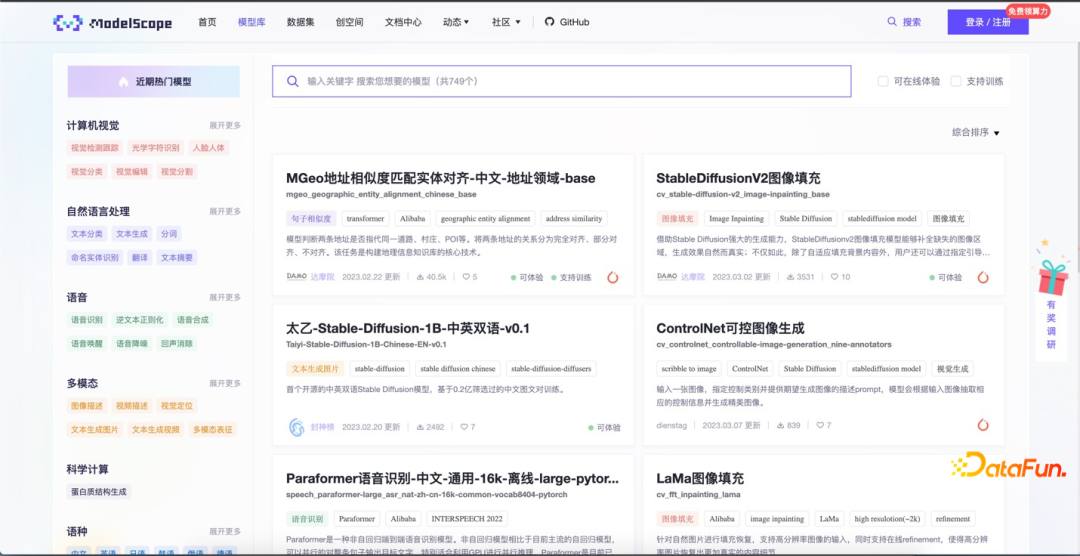Click the ModelScope logo
The image size is (1080, 556).
point(112,23)
